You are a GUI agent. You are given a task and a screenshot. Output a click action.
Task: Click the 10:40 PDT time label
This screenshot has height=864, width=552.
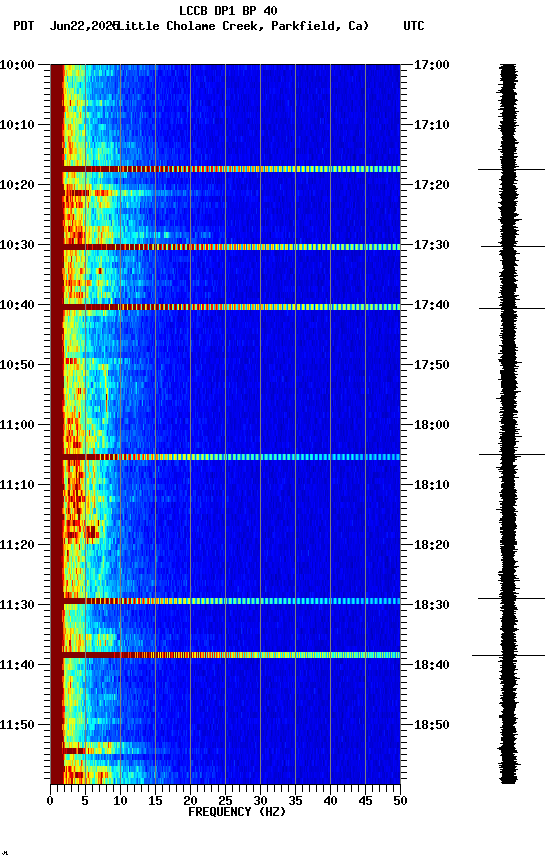click(x=17, y=305)
